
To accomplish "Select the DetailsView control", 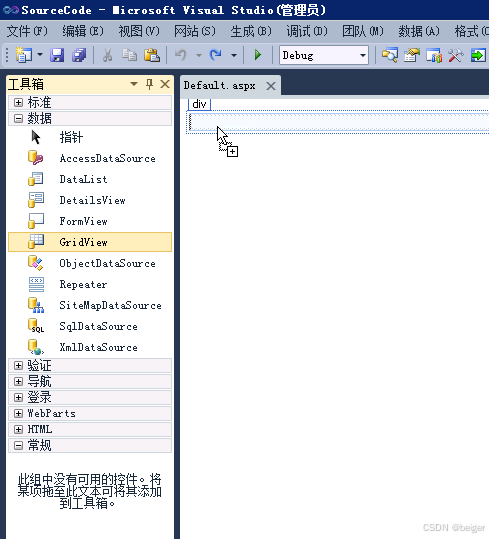I will [x=90, y=200].
